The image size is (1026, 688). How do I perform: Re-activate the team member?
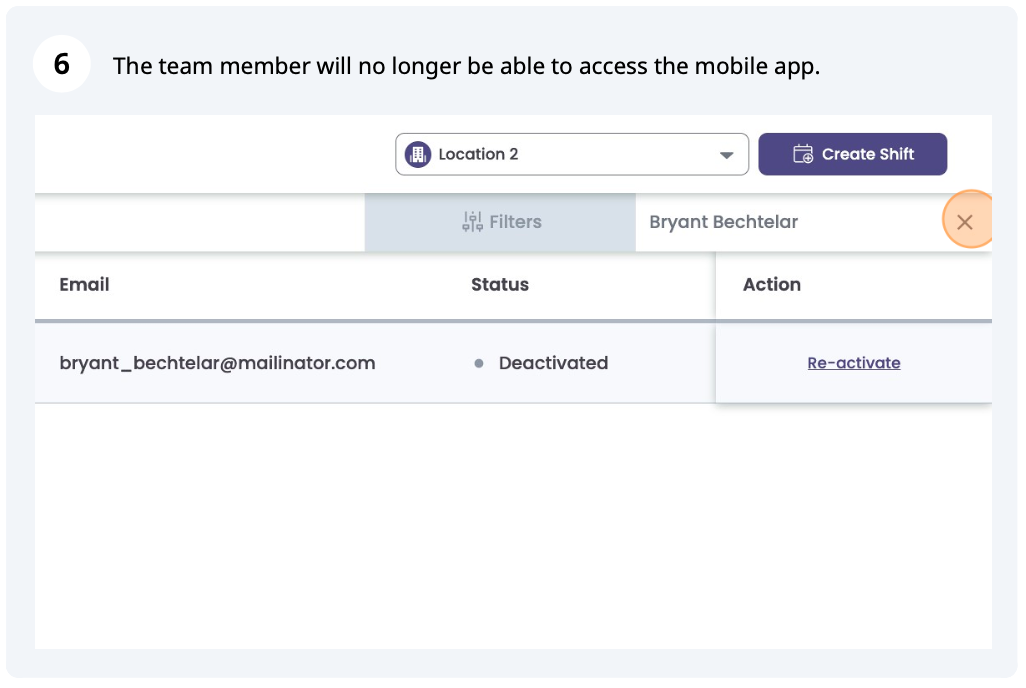coord(853,363)
